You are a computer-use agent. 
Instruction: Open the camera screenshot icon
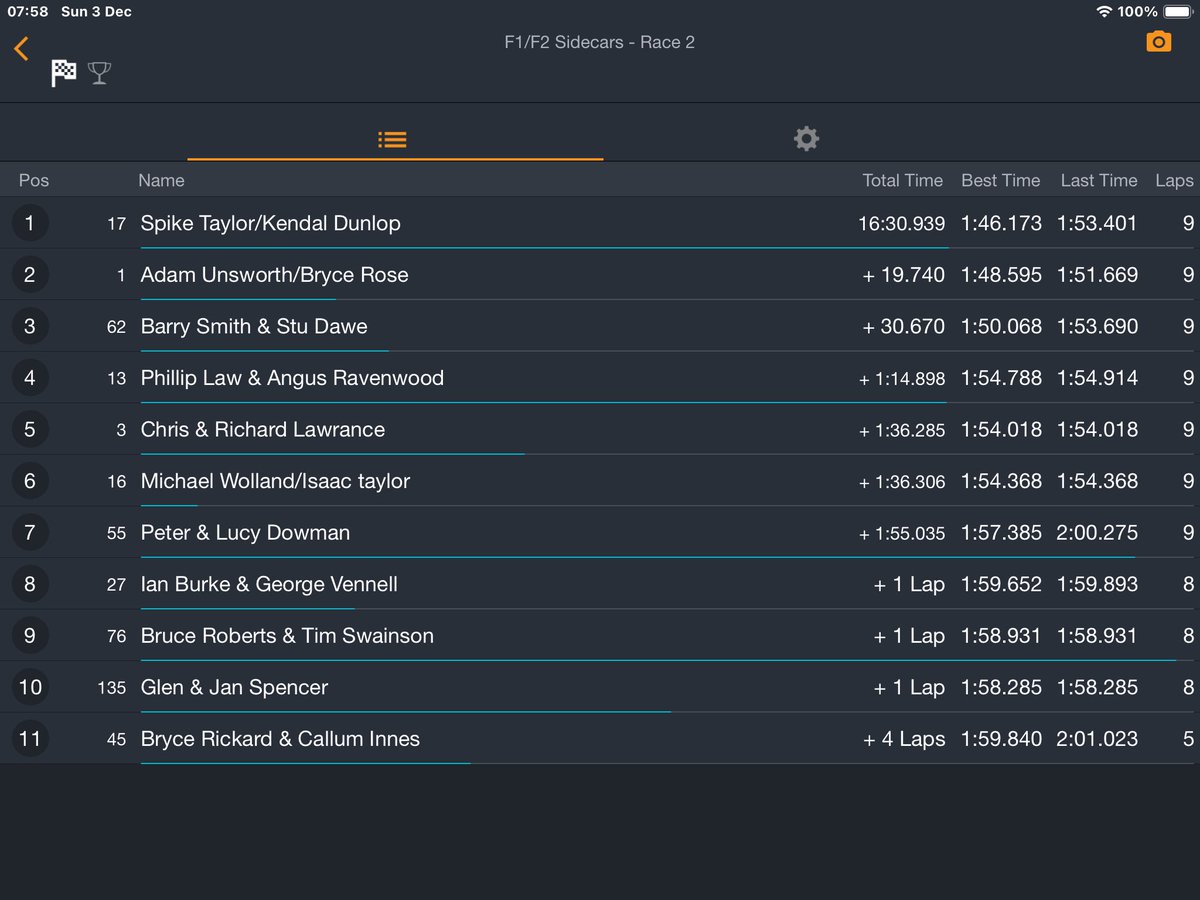pos(1158,41)
